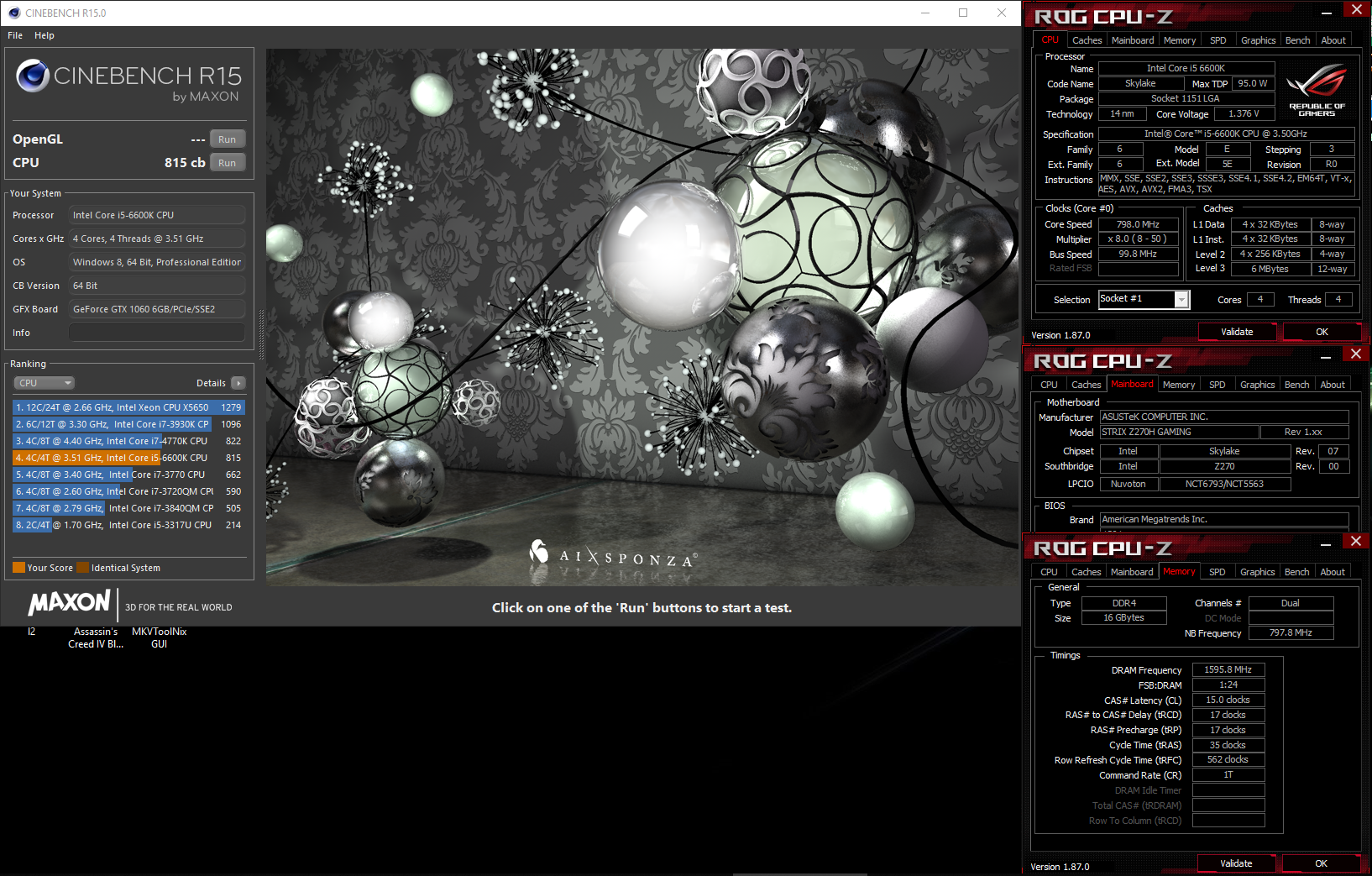Screen dimensions: 1372x876
Task: Switch to SPD tab in top CPU-Z window
Action: [1218, 40]
